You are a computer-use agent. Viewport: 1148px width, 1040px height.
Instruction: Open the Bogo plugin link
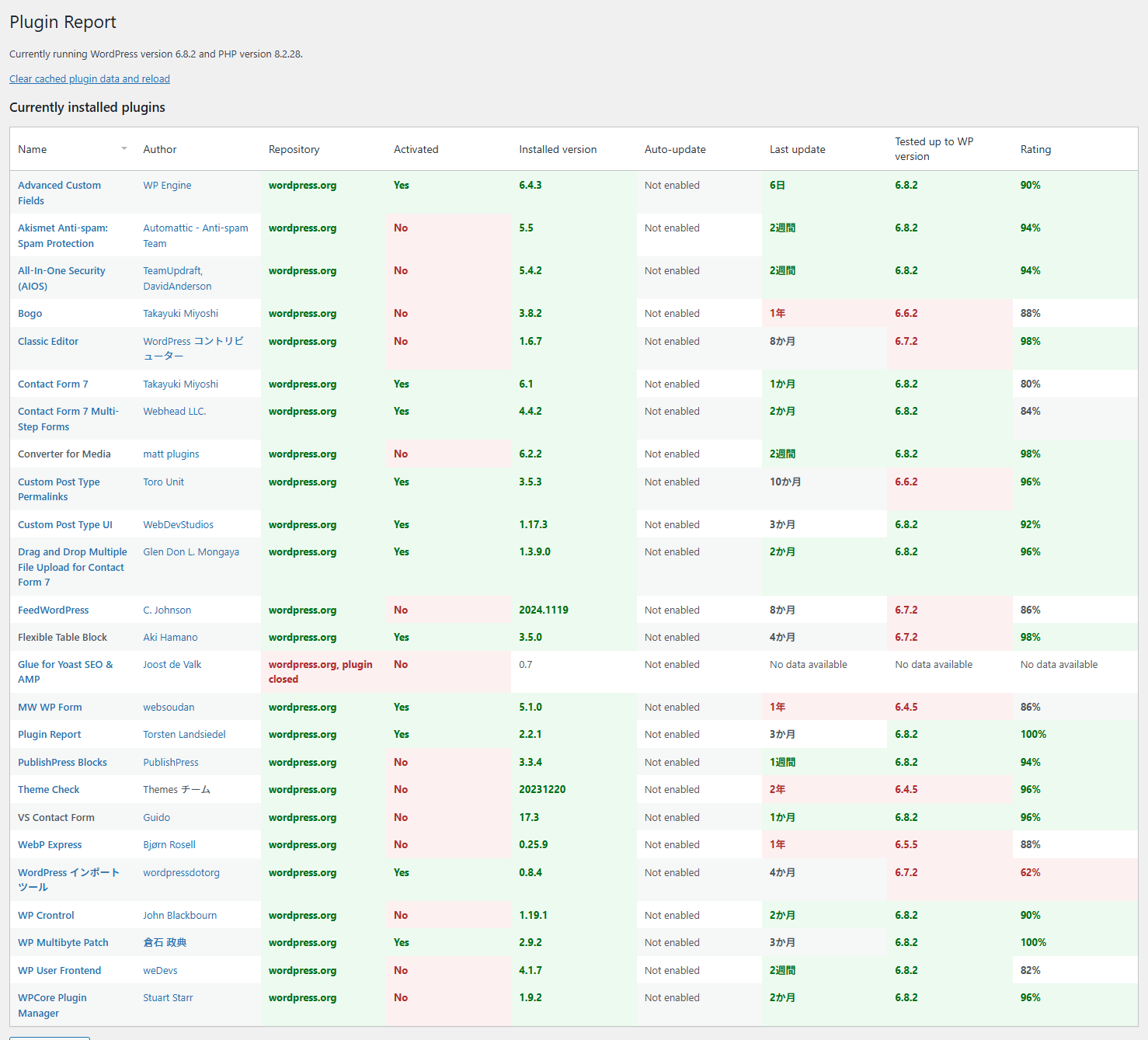coord(30,313)
